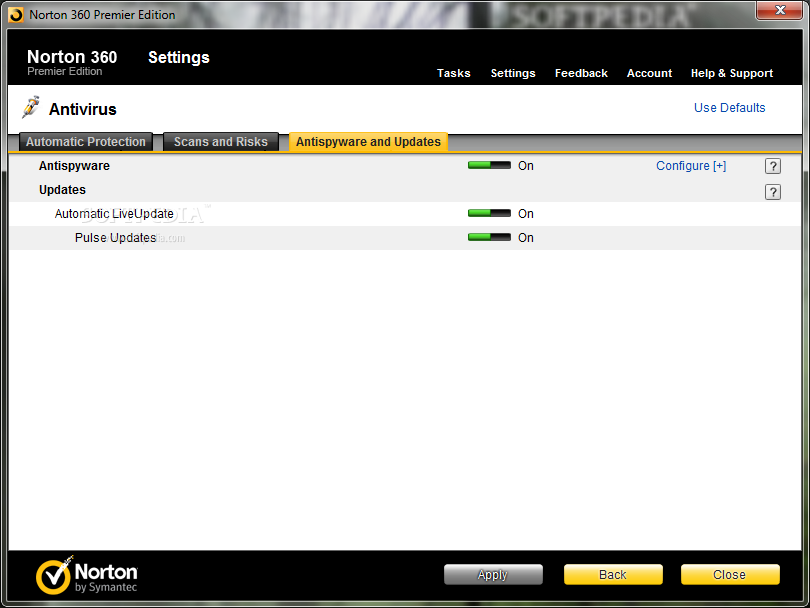Screen dimensions: 810x608
Task: Click the Antivirus heading text
Action: click(83, 109)
